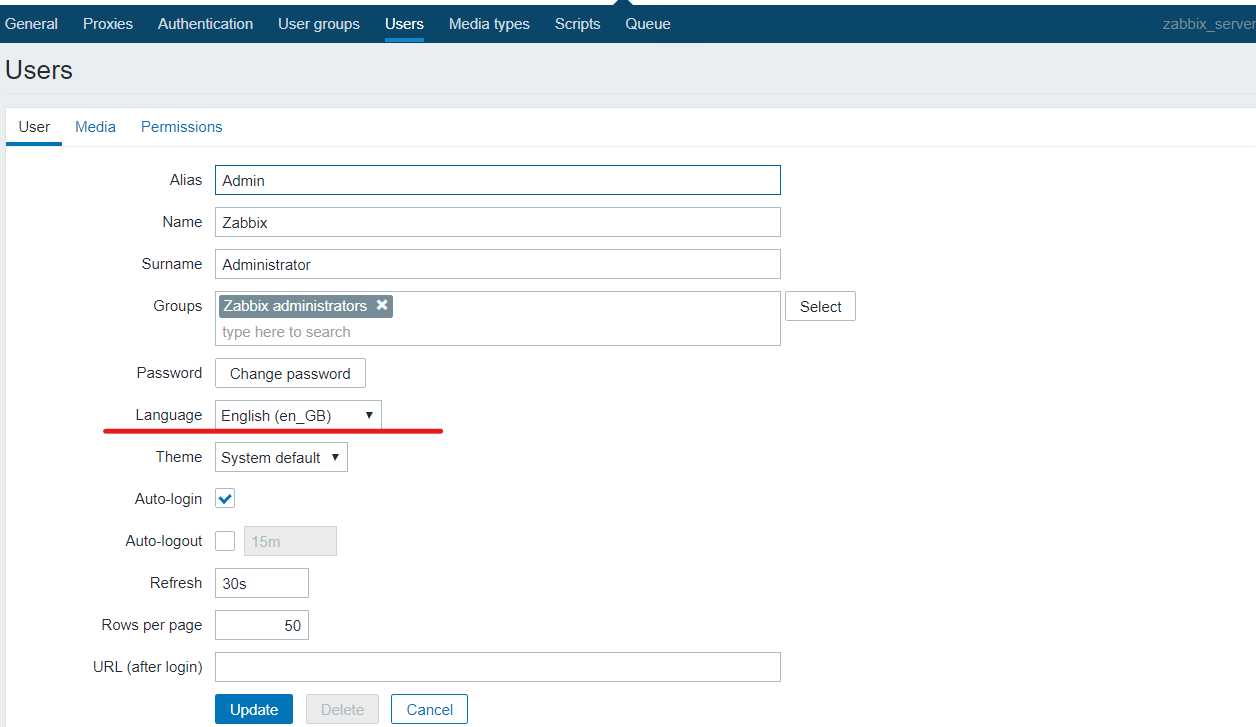Open the General menu
The image size is (1256, 727).
pyautogui.click(x=31, y=24)
